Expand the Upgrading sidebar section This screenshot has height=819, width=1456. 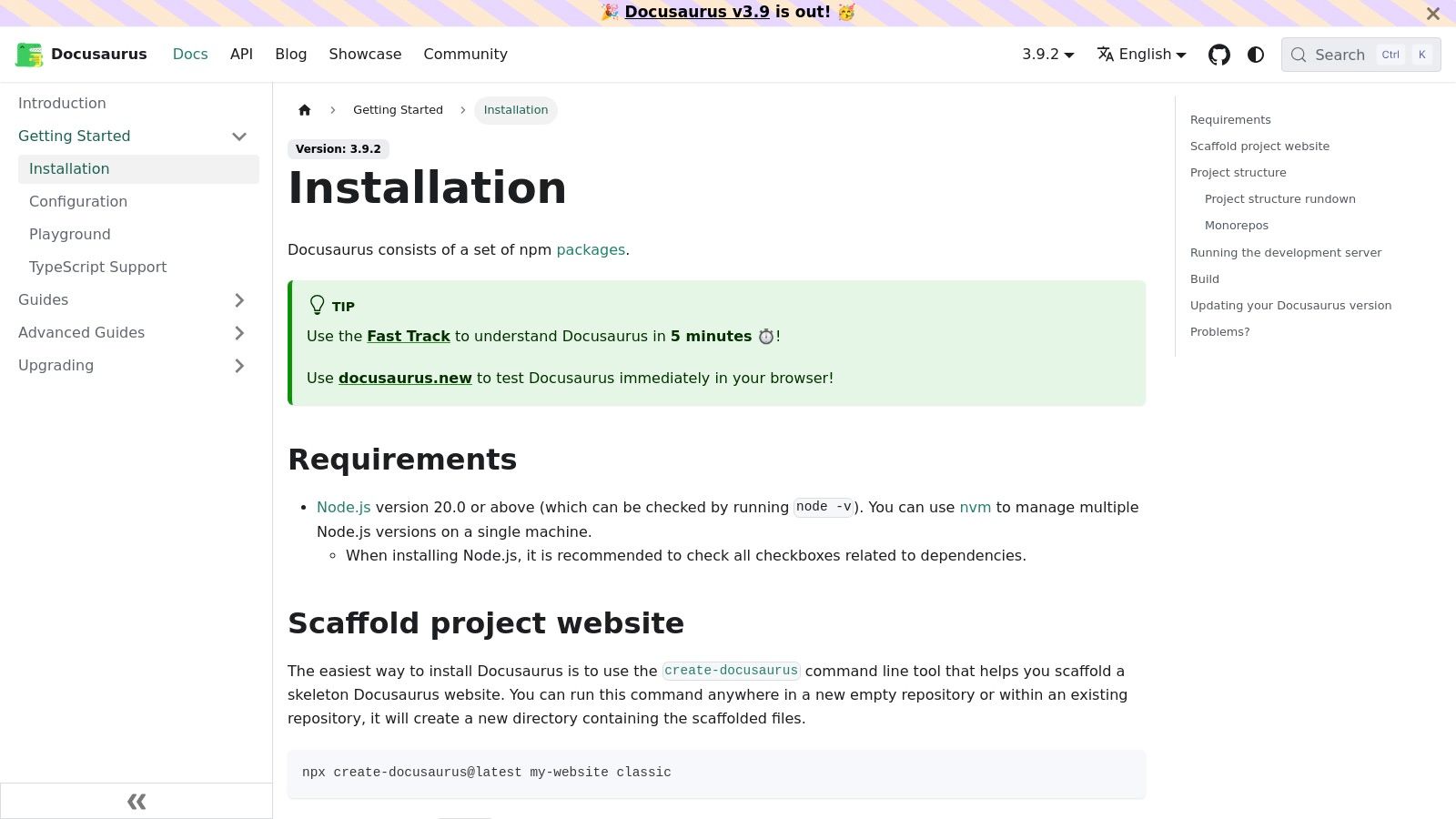tap(239, 366)
